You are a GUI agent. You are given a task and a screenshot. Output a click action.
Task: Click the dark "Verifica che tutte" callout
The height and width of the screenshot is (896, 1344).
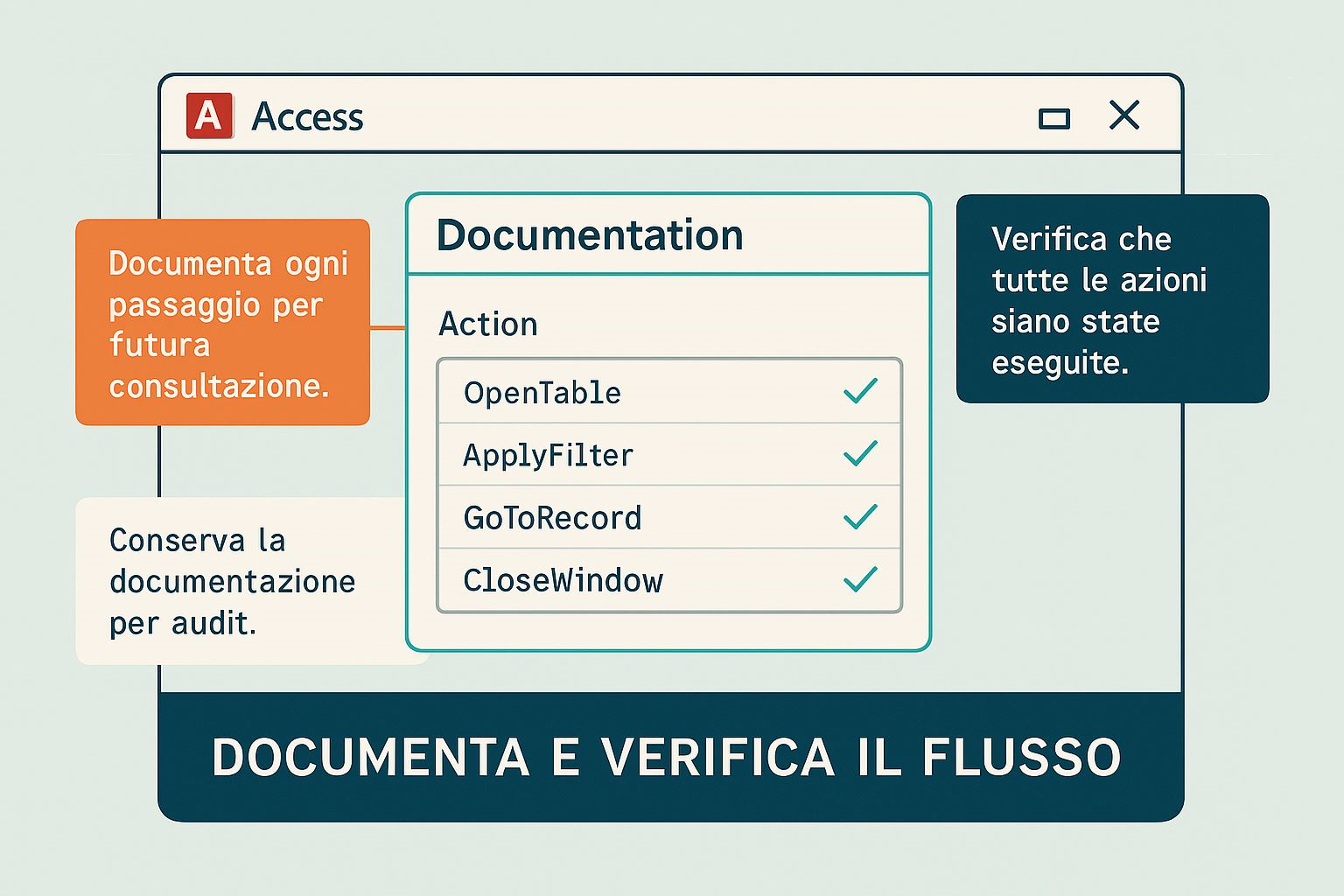pos(1111,299)
